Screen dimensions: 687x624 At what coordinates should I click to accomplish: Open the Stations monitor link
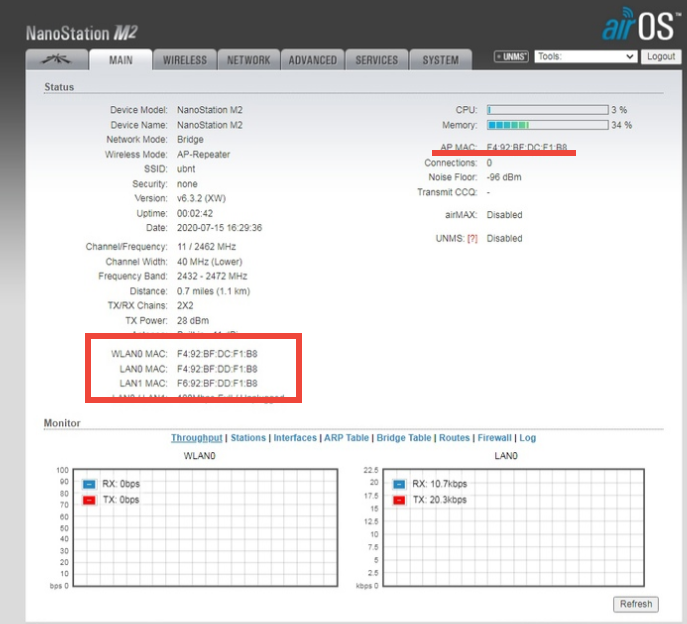point(248,438)
